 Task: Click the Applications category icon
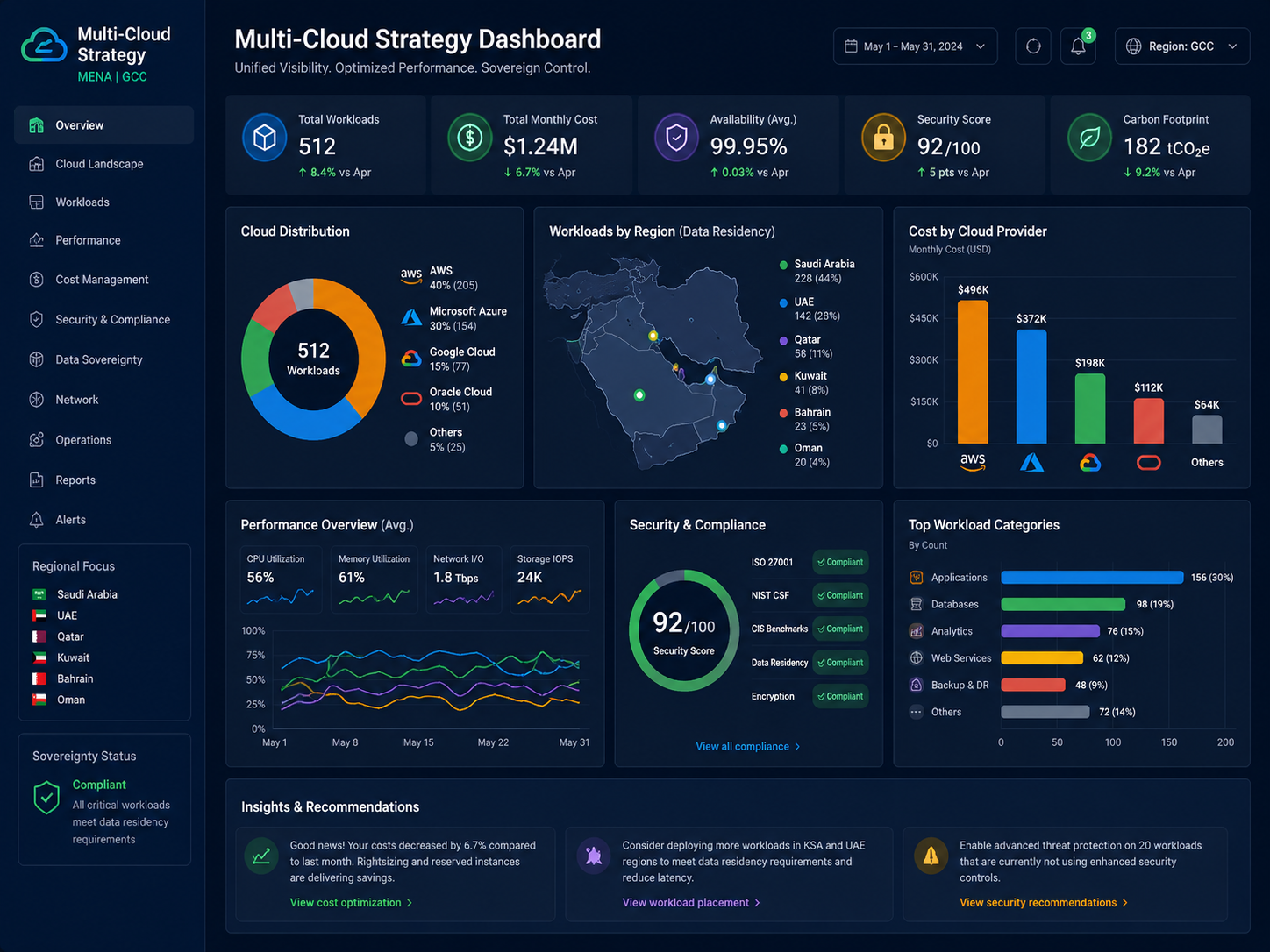pos(917,578)
